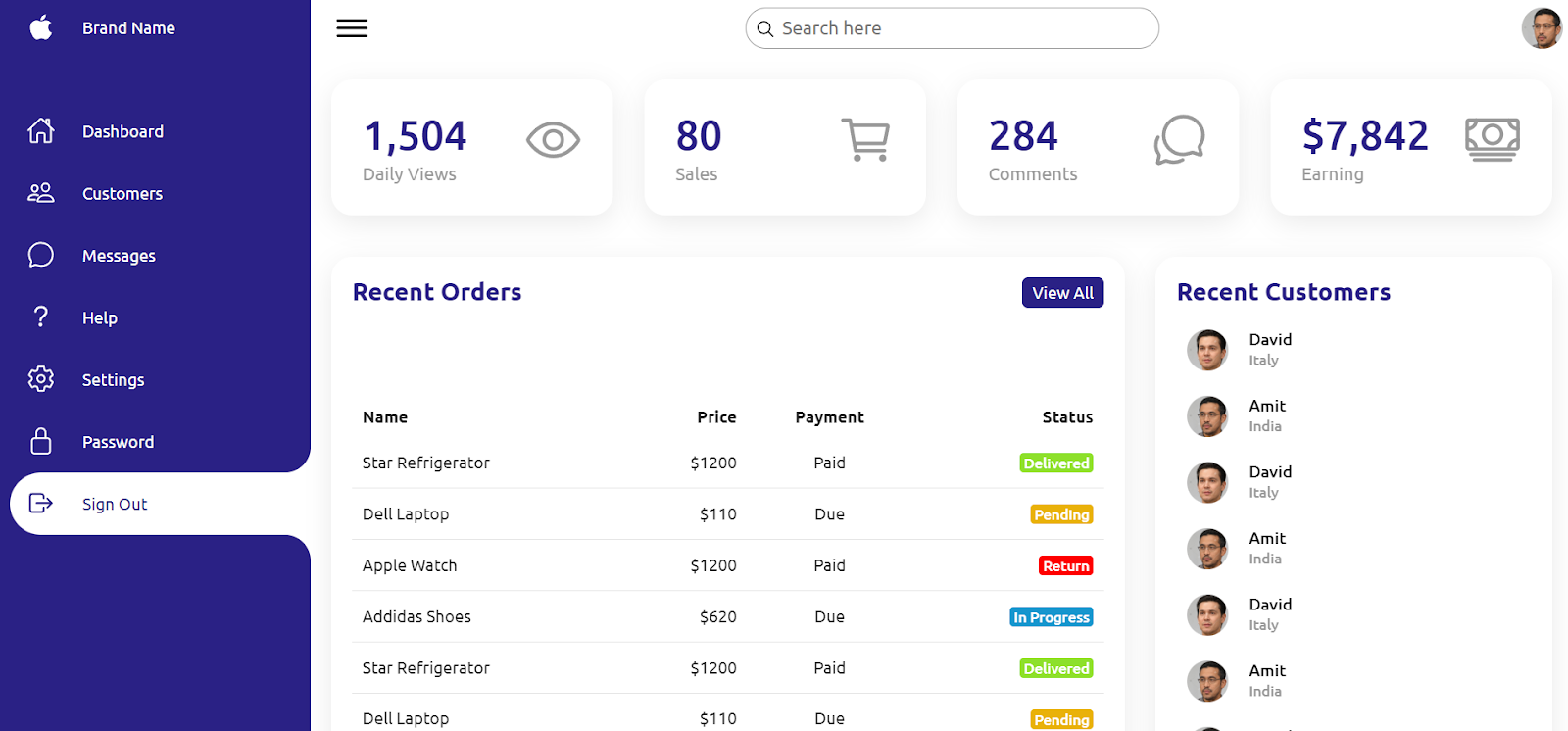Click the Payment column header

point(829,417)
